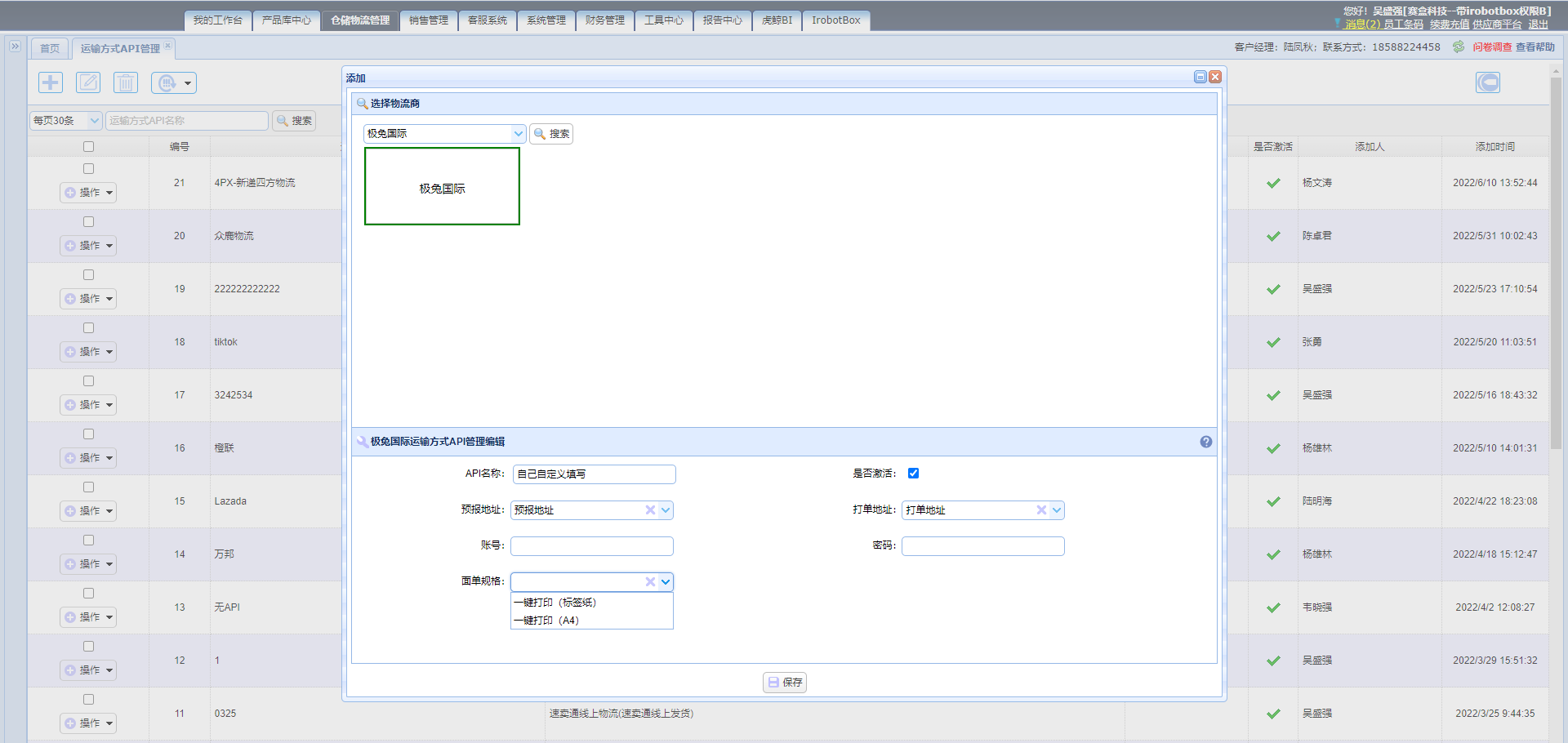Screen dimensions: 1568x743
Task: Click the API名称 input field
Action: pyautogui.click(x=595, y=474)
